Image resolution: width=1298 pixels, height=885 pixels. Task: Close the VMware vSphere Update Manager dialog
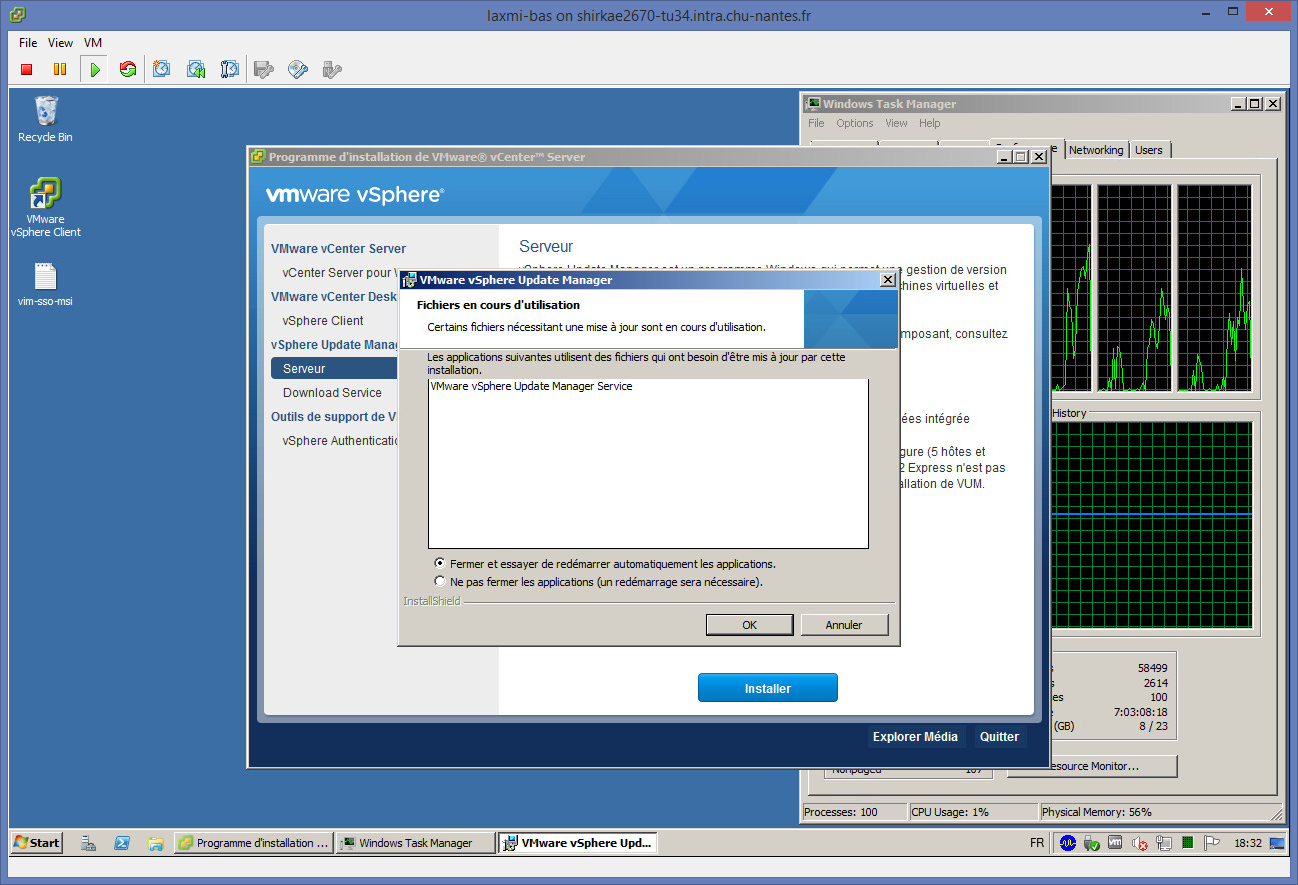coord(887,280)
